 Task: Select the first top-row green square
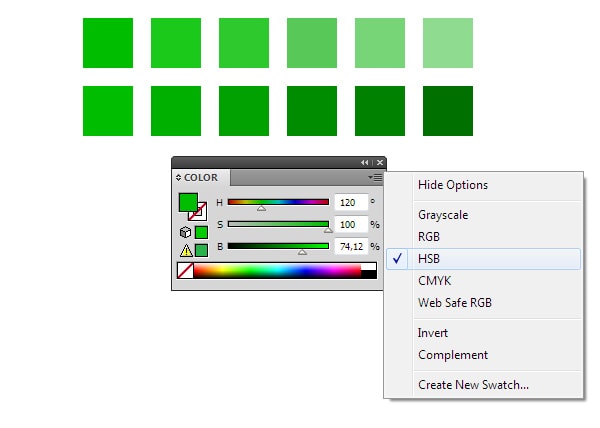coord(108,43)
